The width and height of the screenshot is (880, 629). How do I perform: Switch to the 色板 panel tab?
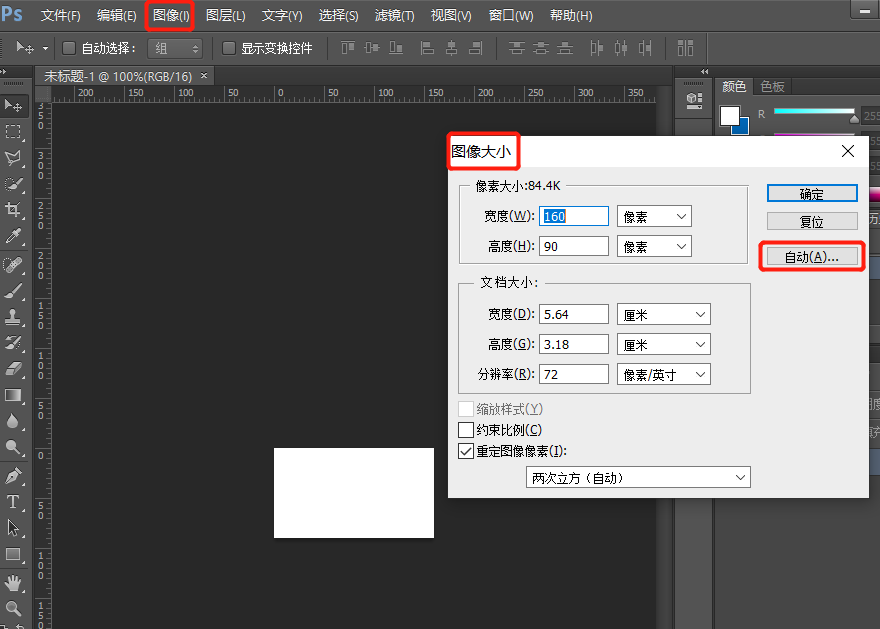[x=772, y=86]
